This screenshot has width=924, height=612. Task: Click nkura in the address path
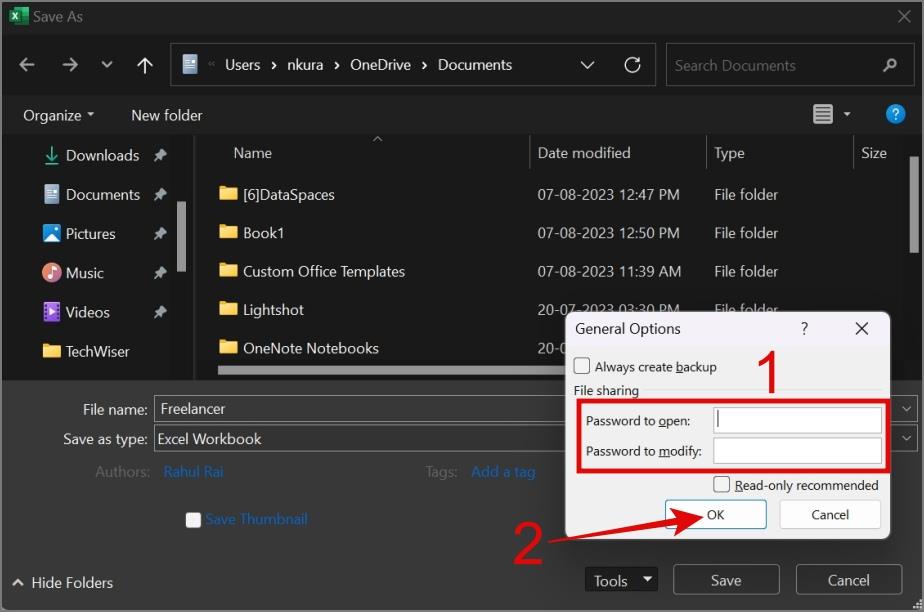pyautogui.click(x=305, y=65)
